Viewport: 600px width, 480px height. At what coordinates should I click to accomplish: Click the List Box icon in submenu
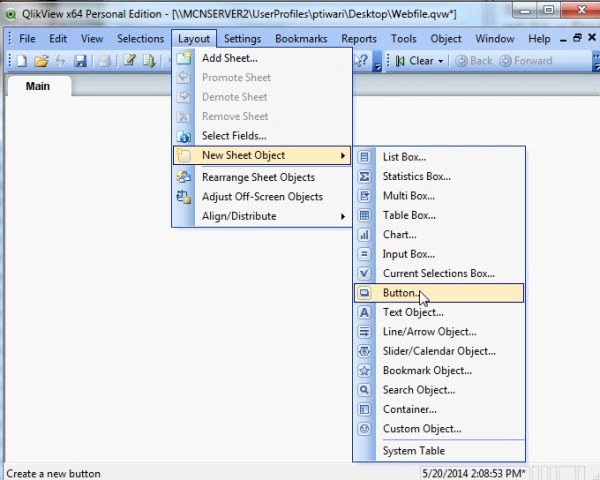(x=364, y=157)
